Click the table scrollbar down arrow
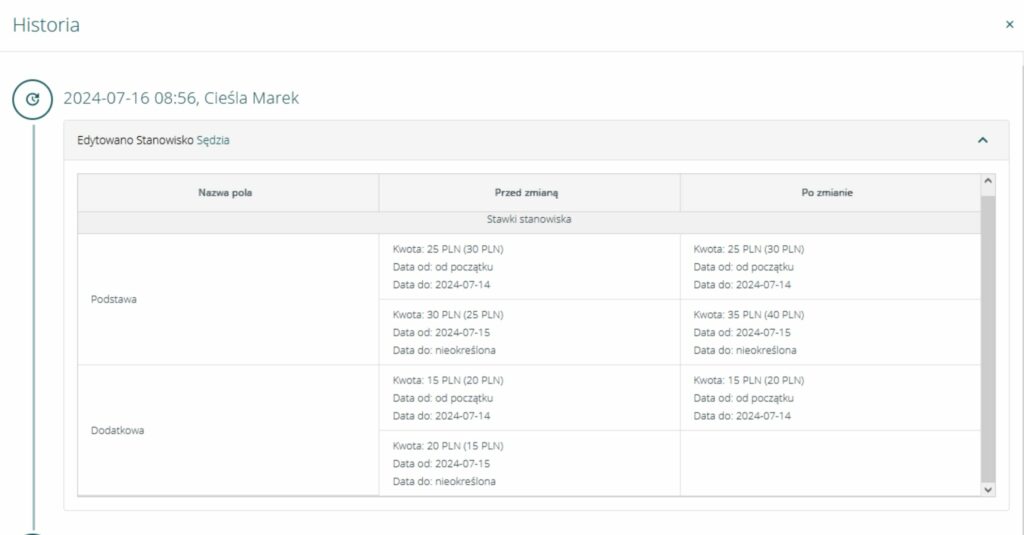Image resolution: width=1024 pixels, height=535 pixels. coord(989,489)
